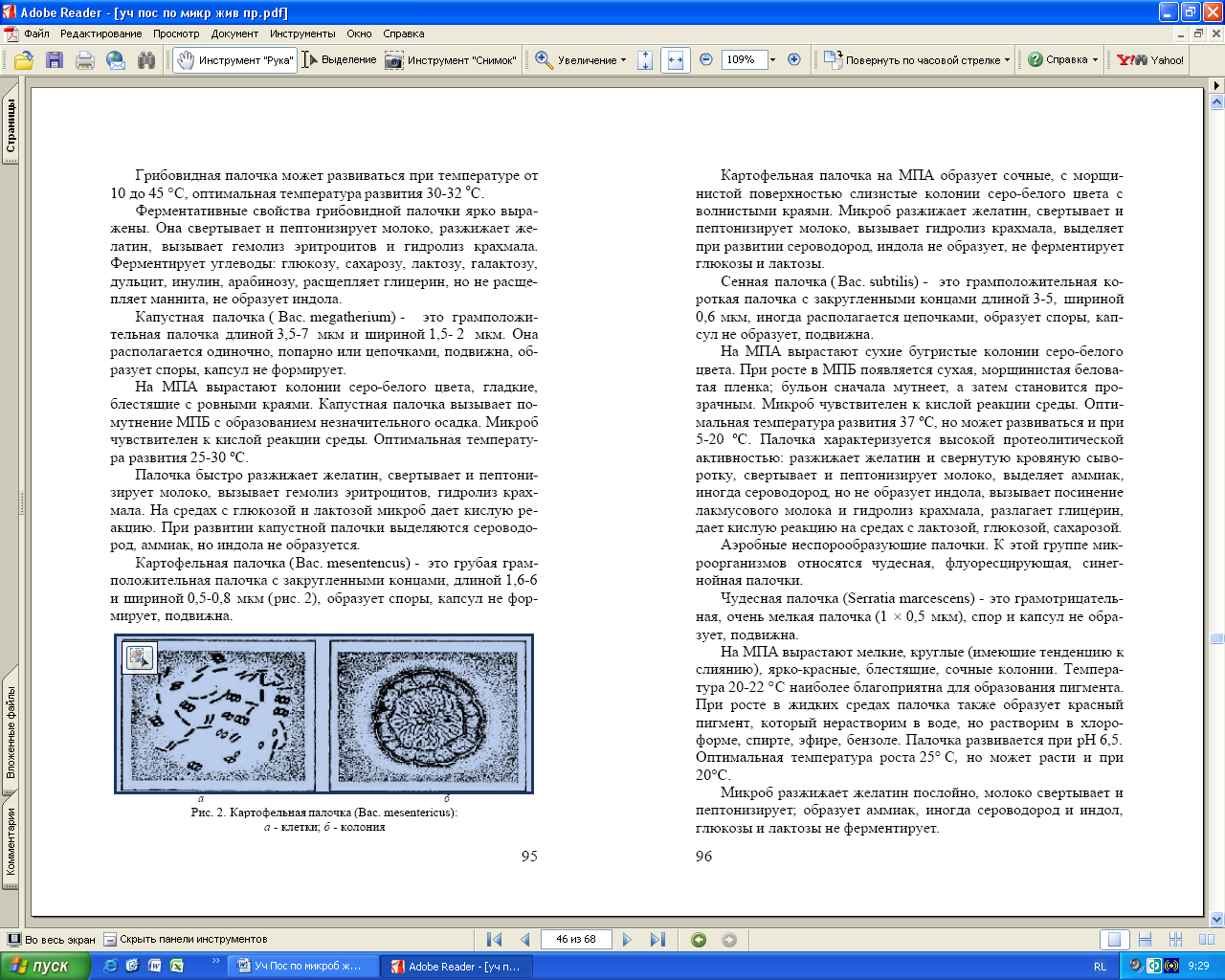Click the Adobe Reader taskbar button
Image resolution: width=1225 pixels, height=980 pixels.
coord(457,967)
